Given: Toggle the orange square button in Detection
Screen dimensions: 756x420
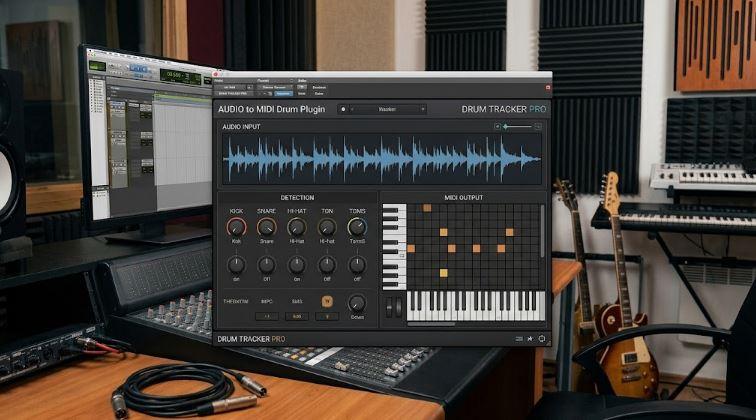Looking at the screenshot, I should (x=327, y=301).
